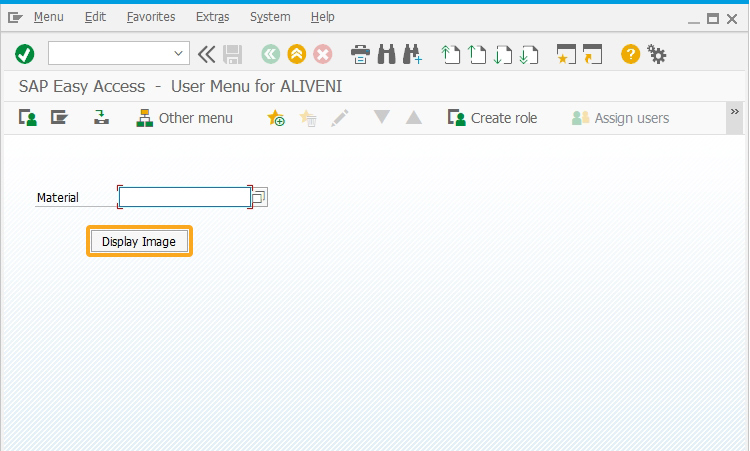Open the Edit menu

click(x=95, y=17)
